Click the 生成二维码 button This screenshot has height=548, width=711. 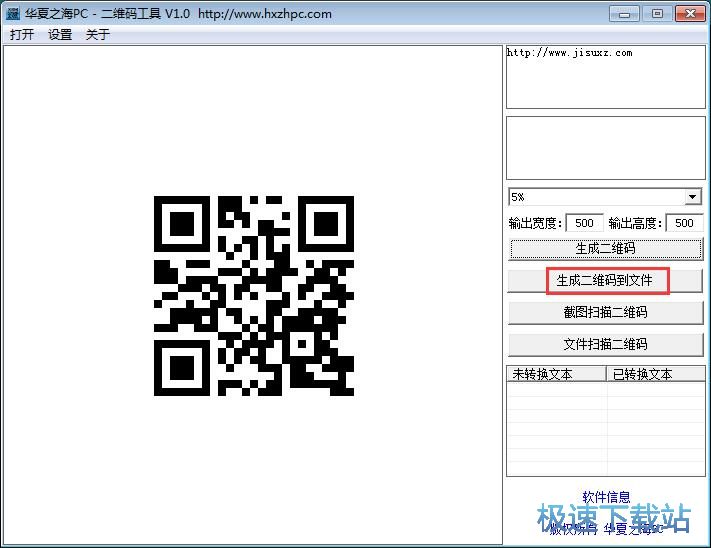pos(605,249)
